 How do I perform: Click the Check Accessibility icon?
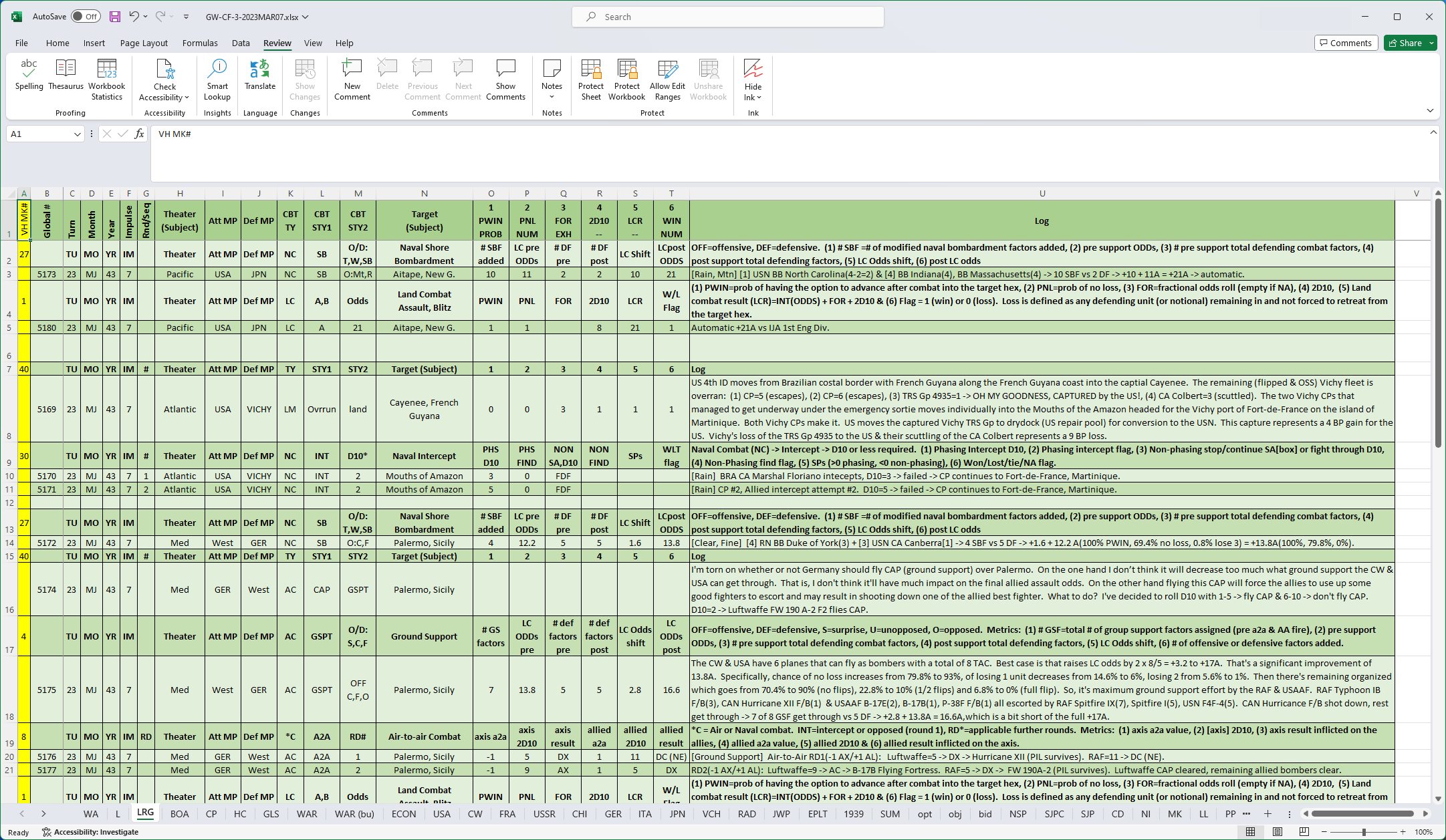coord(164,69)
